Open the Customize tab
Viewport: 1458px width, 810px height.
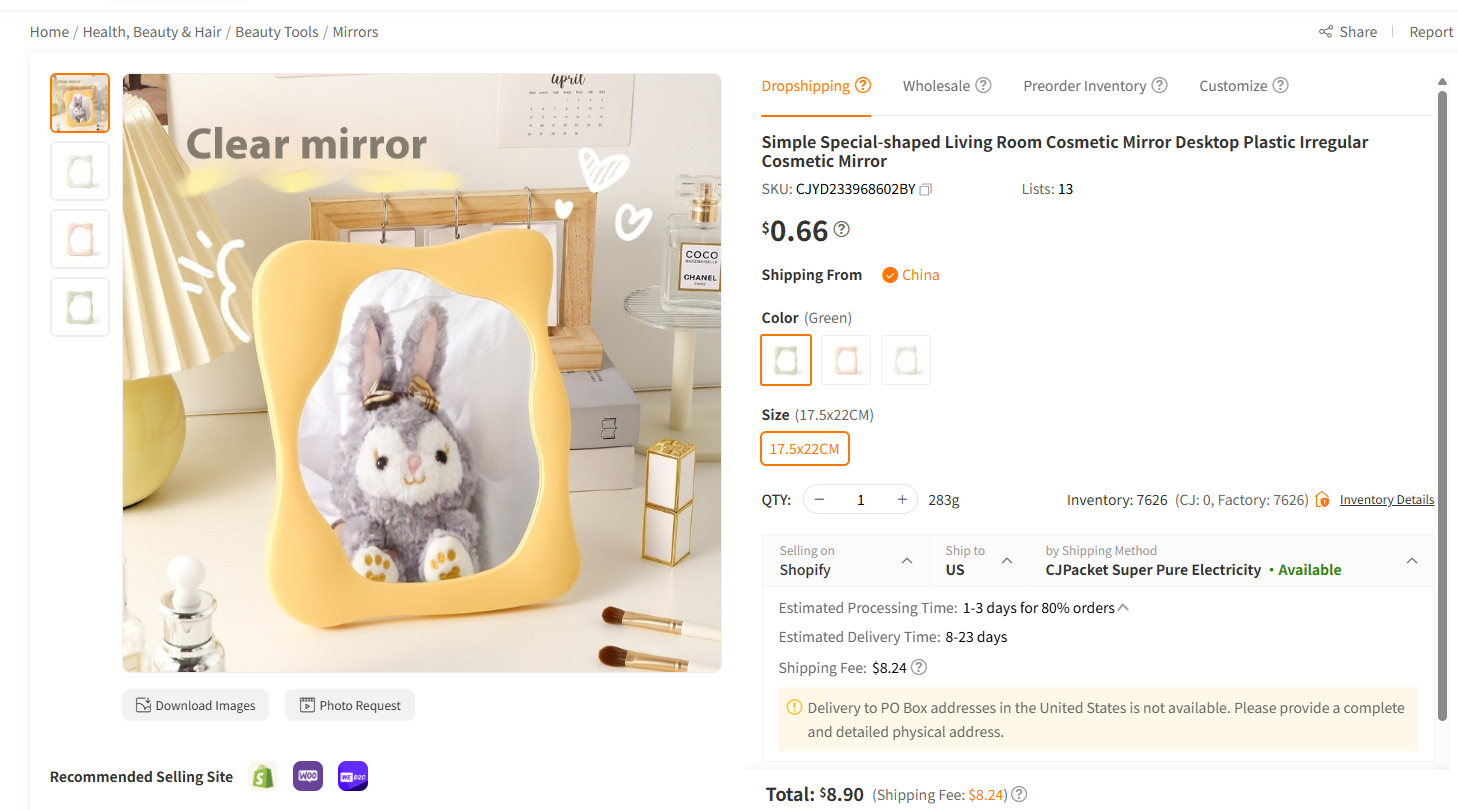click(x=1235, y=85)
